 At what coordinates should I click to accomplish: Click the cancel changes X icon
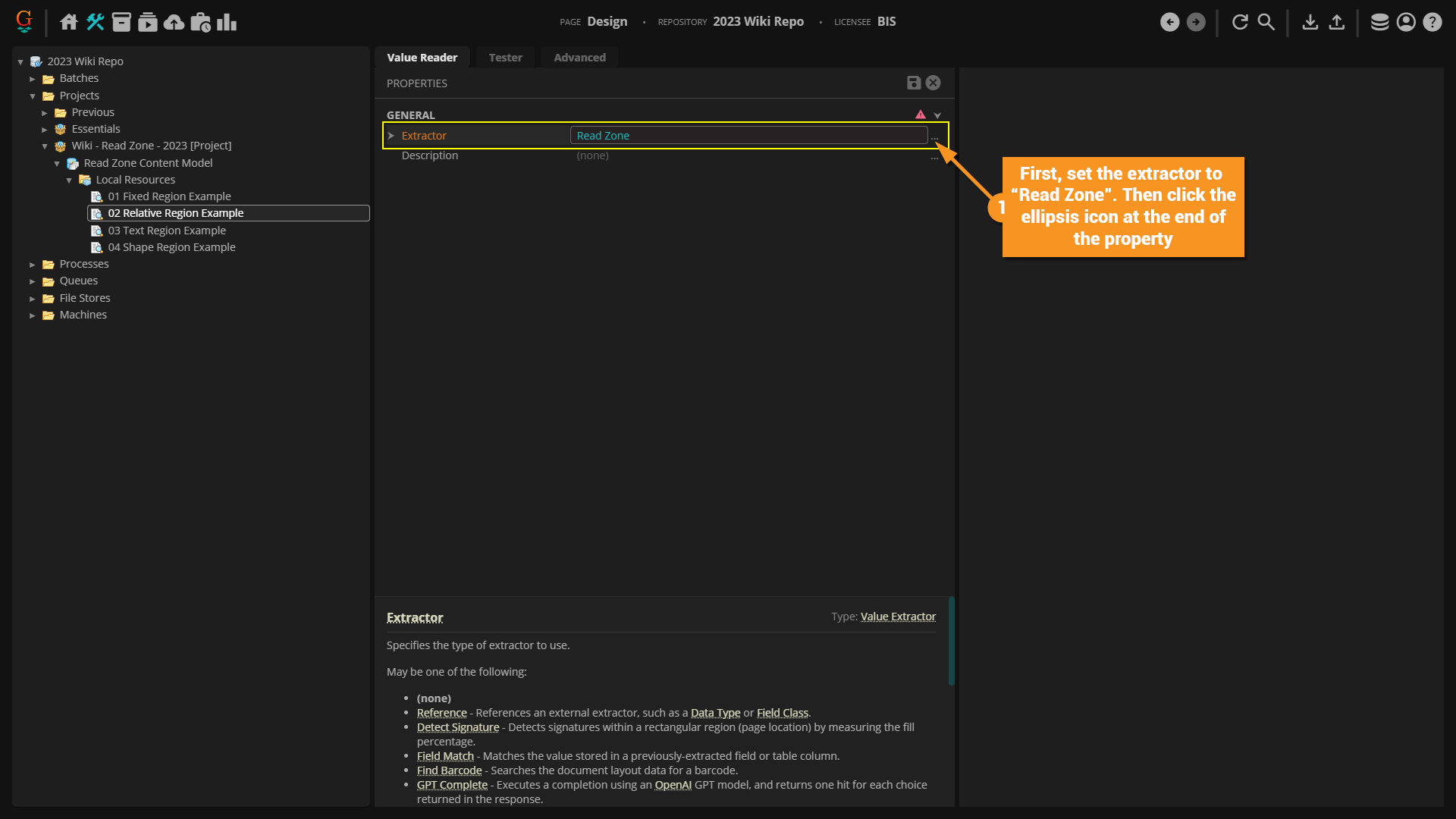click(x=934, y=83)
